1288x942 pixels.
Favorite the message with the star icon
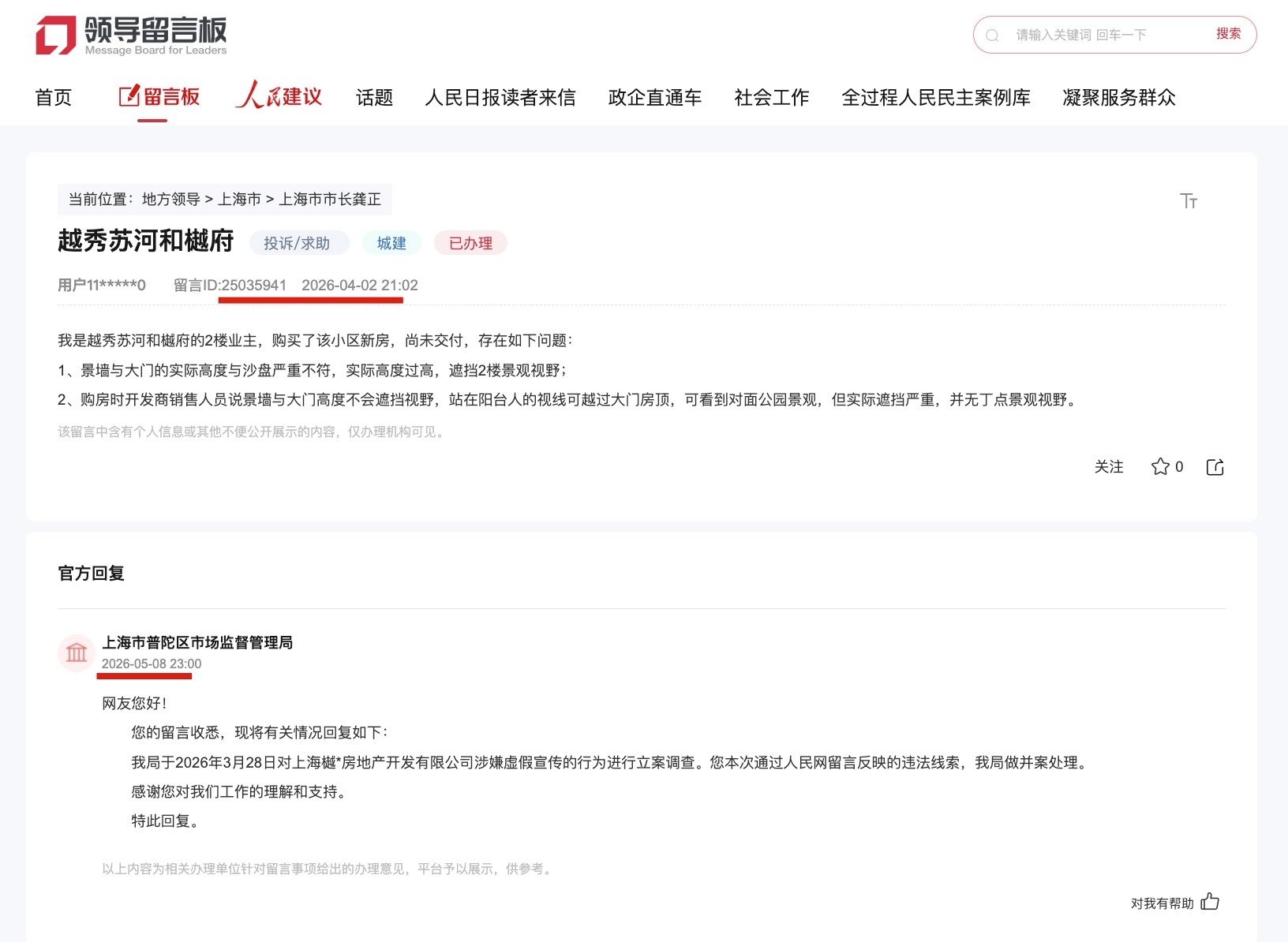tap(1160, 466)
